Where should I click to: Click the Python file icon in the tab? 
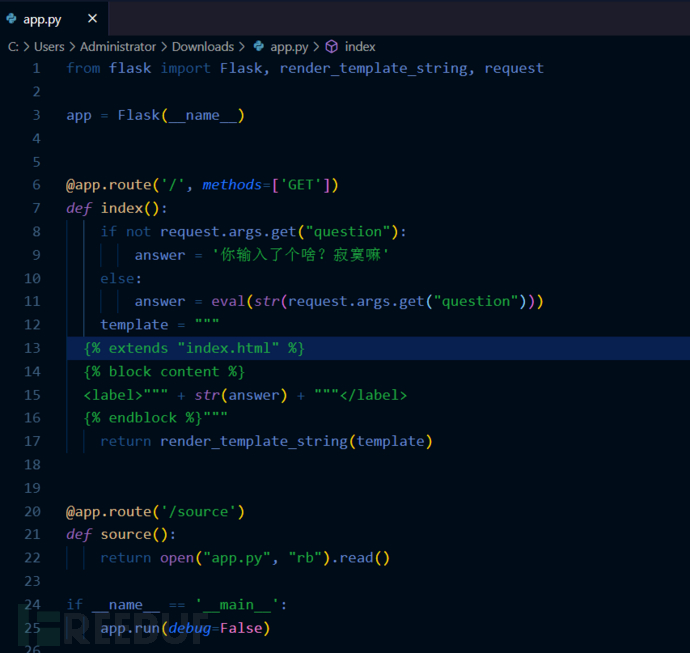11,19
